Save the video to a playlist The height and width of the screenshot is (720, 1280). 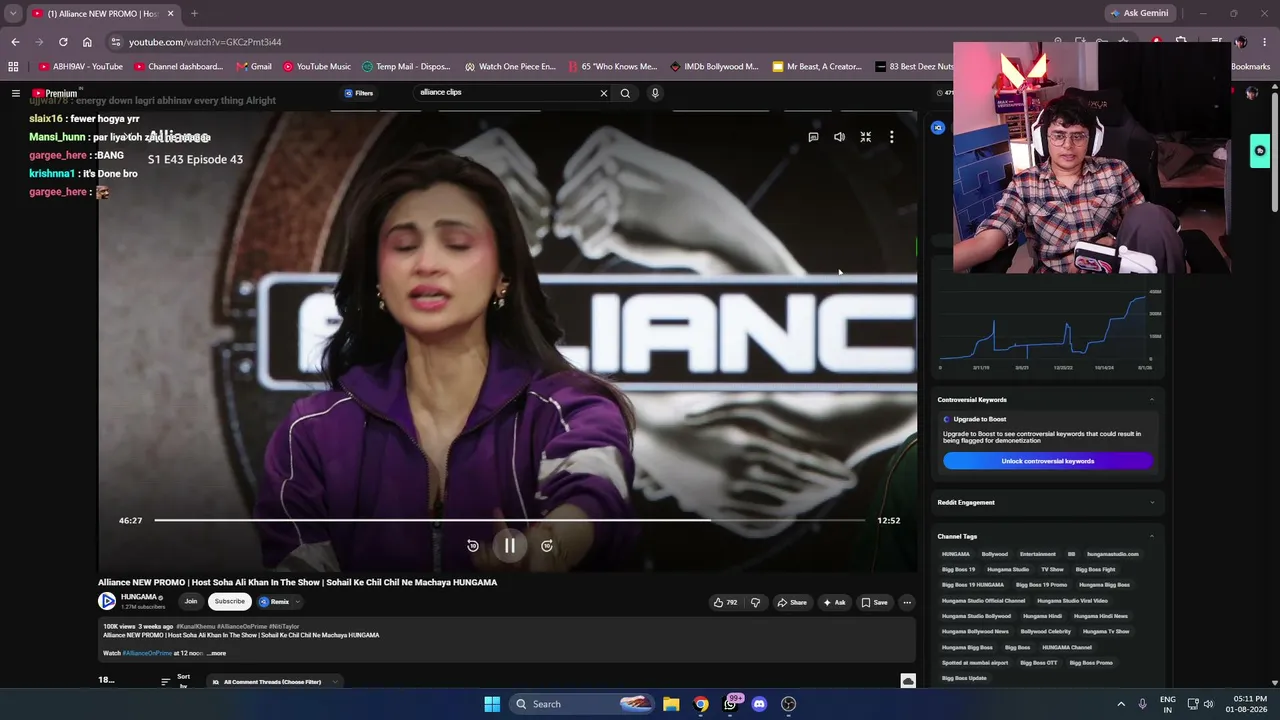click(874, 602)
